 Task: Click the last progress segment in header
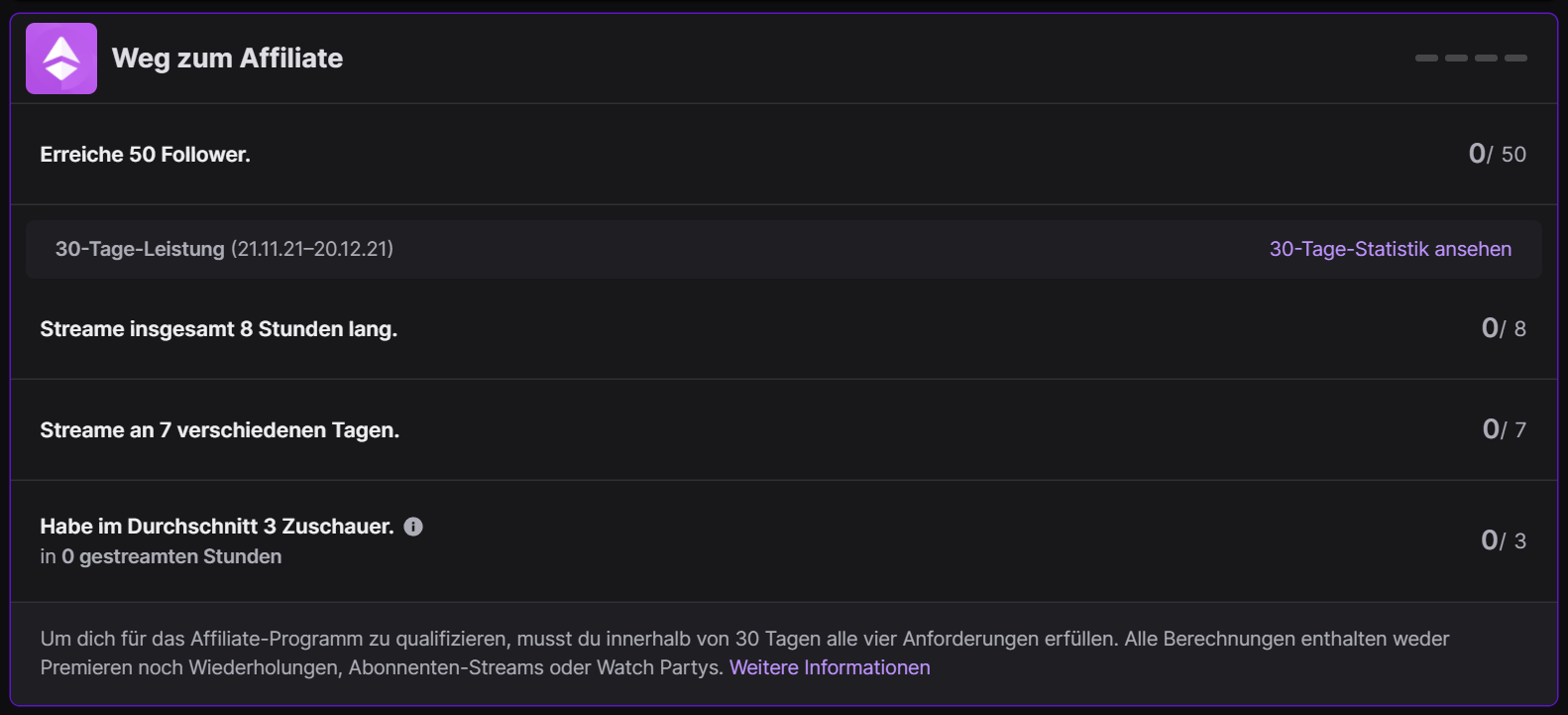tap(1515, 59)
